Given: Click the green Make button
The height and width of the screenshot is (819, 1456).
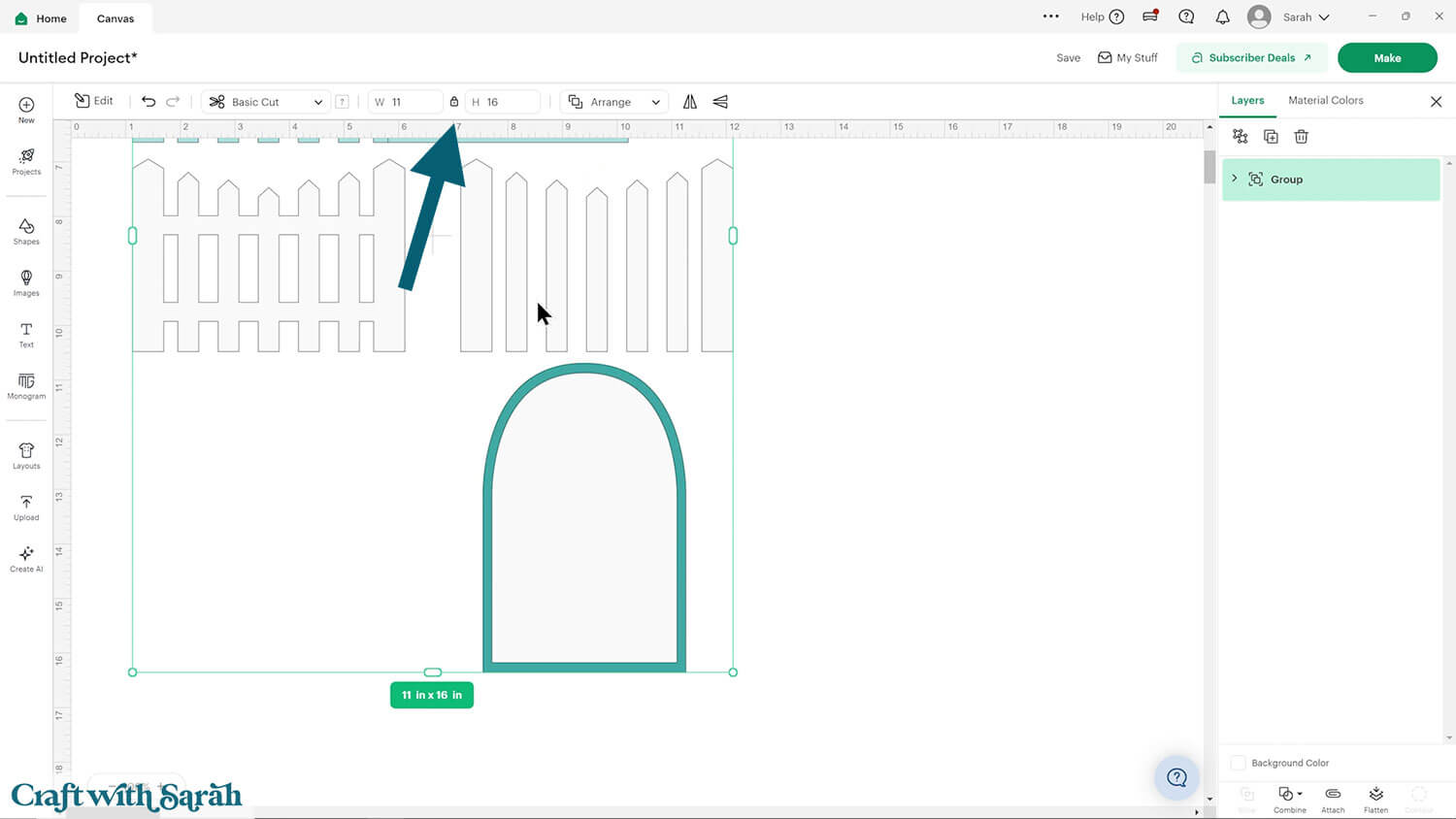Looking at the screenshot, I should [1386, 58].
